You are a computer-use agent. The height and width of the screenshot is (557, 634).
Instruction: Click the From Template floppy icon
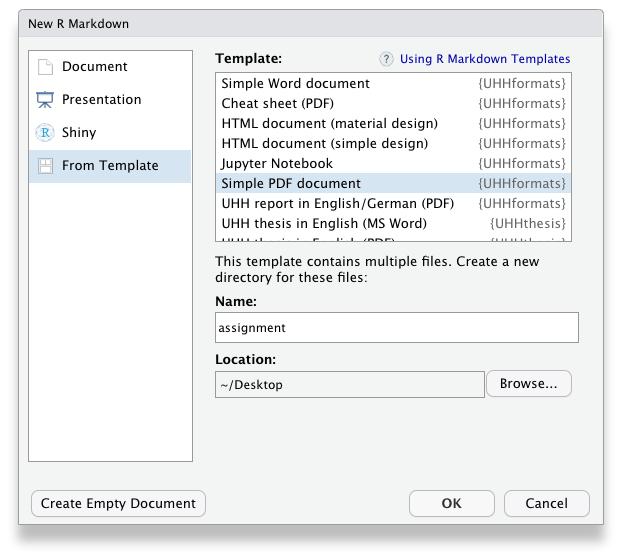tap(44, 166)
